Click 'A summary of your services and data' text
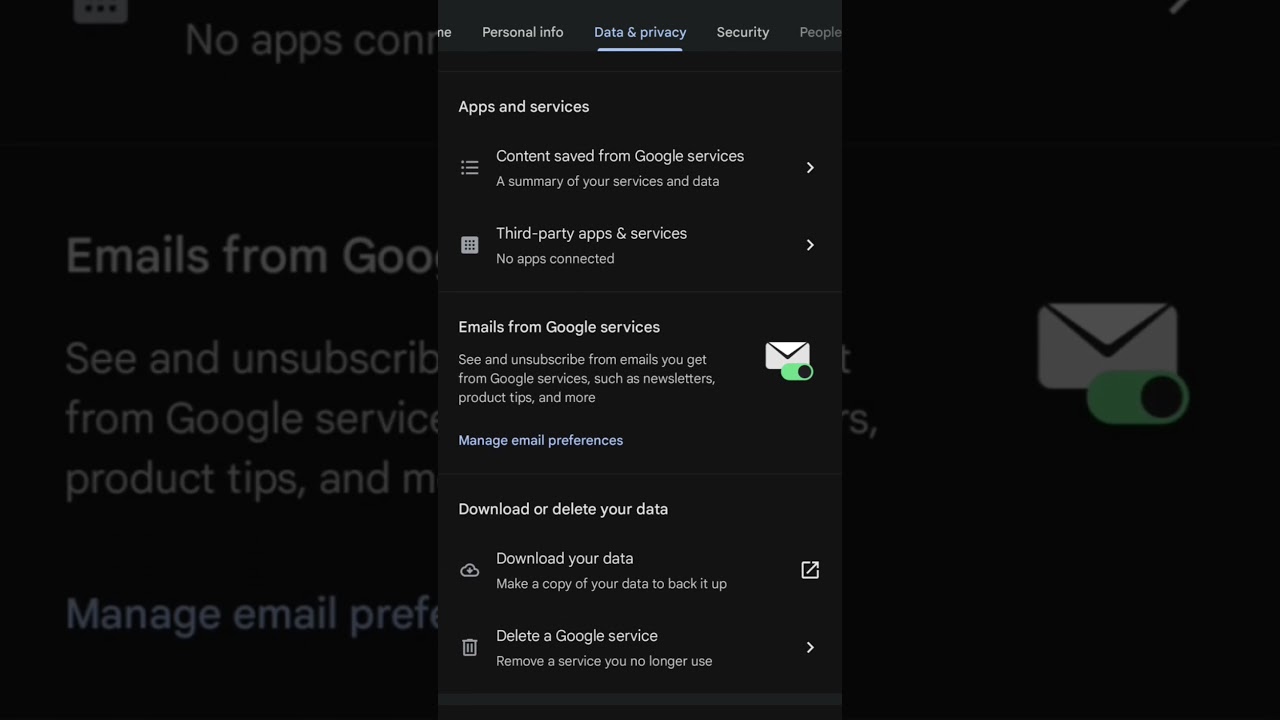This screenshot has height=720, width=1280. [607, 181]
